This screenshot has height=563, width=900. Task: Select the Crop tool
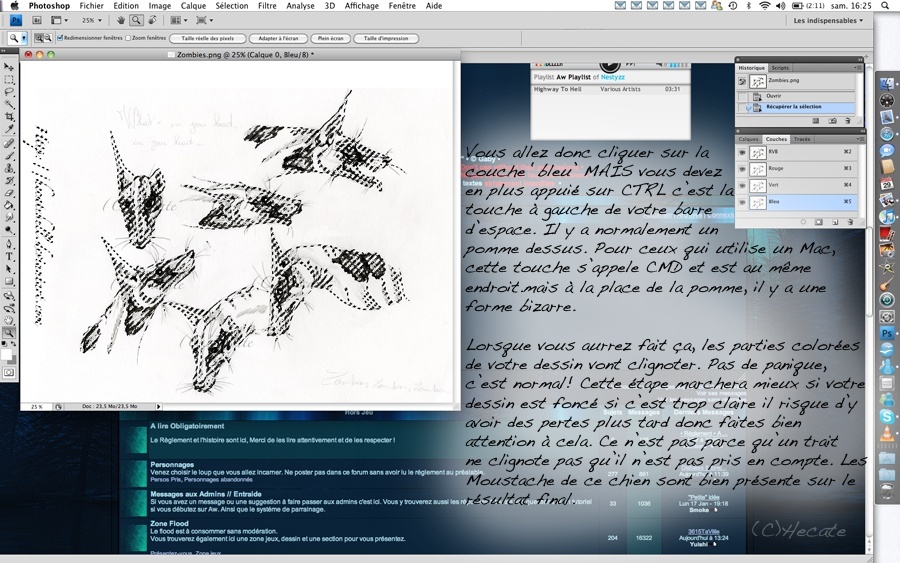click(x=9, y=117)
